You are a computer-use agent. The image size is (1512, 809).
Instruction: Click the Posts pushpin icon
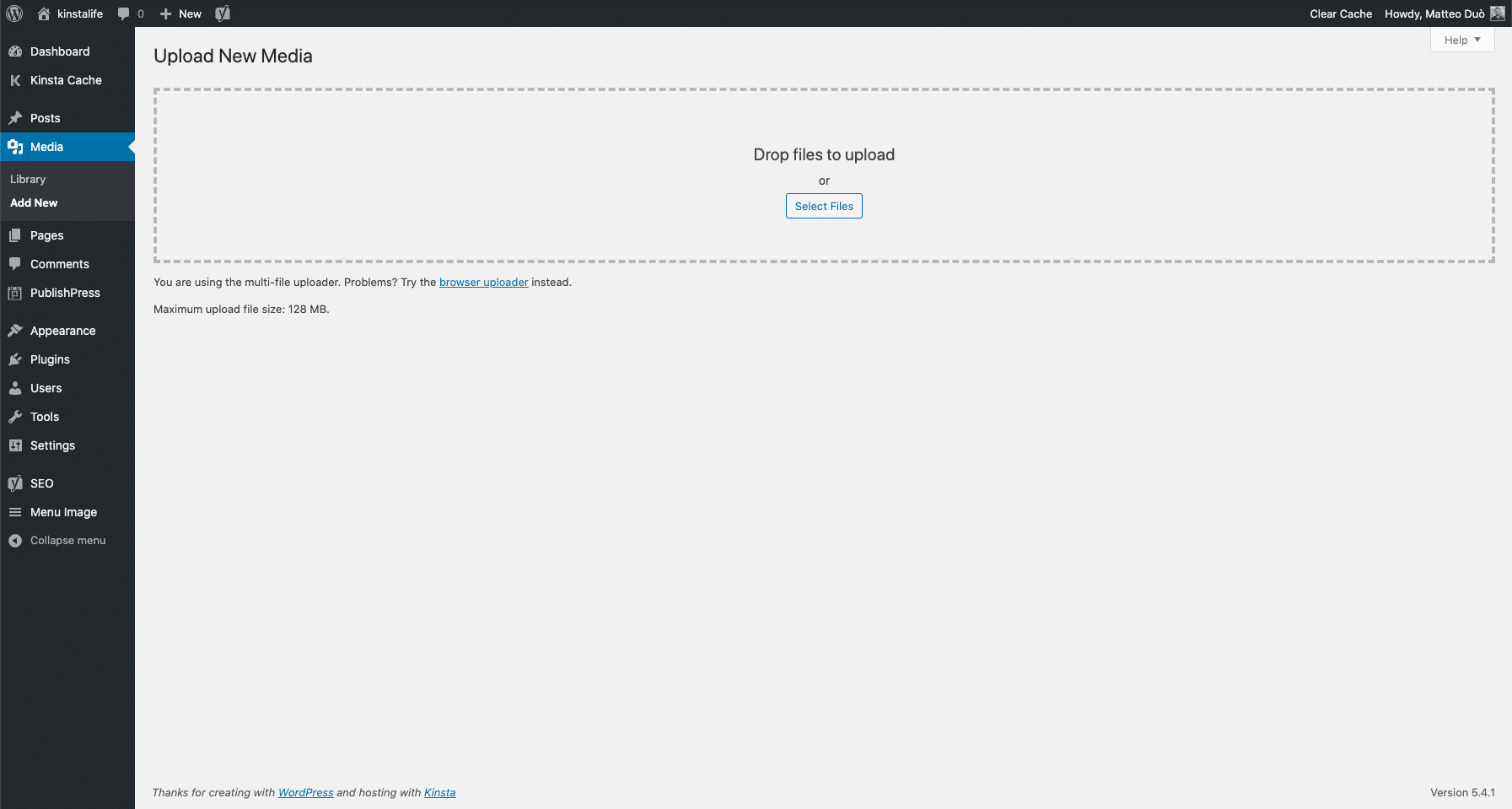(16, 117)
